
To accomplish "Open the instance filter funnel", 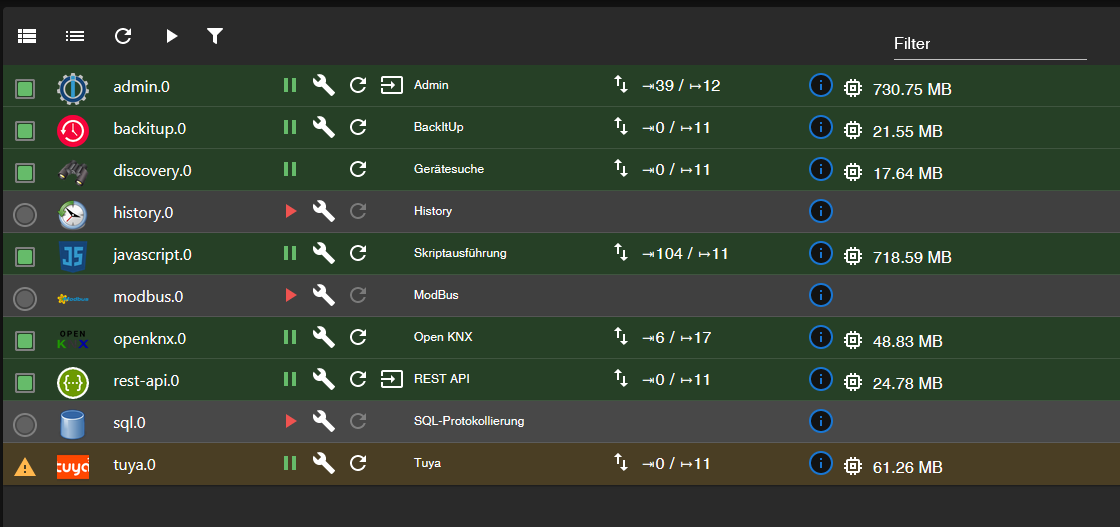I will 215,36.
